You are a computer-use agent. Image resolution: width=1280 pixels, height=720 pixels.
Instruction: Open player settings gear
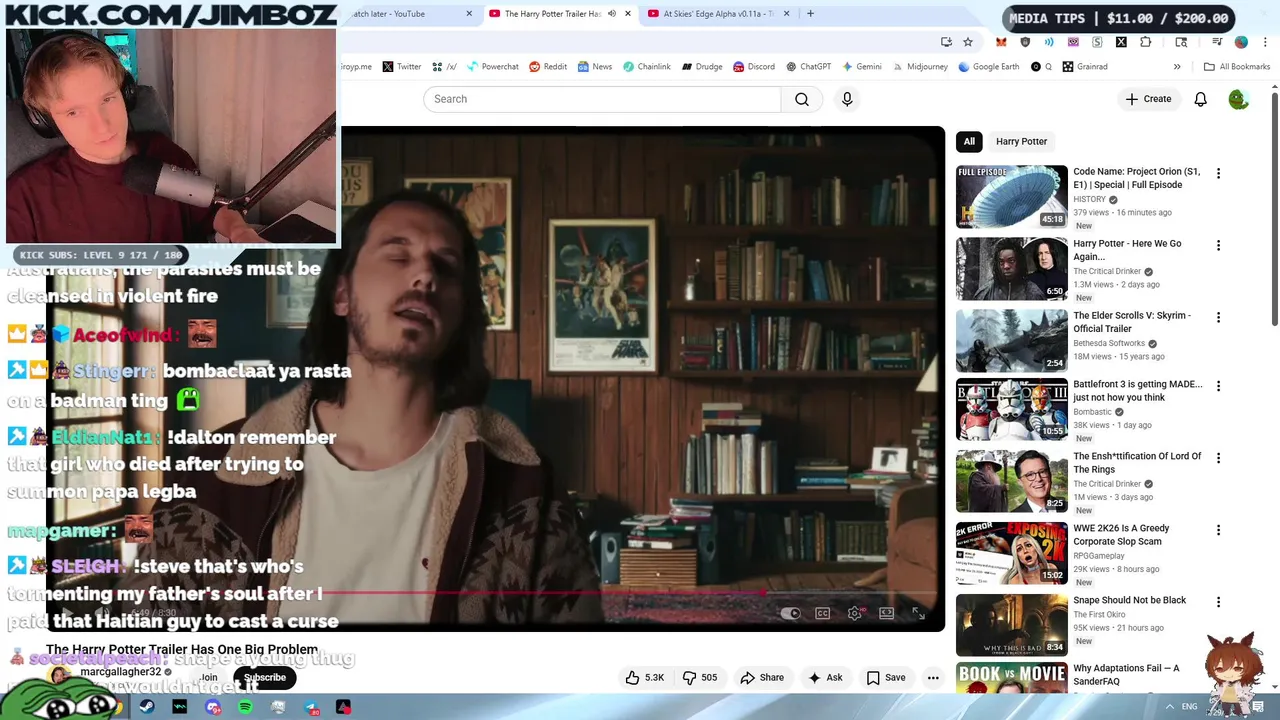point(854,613)
